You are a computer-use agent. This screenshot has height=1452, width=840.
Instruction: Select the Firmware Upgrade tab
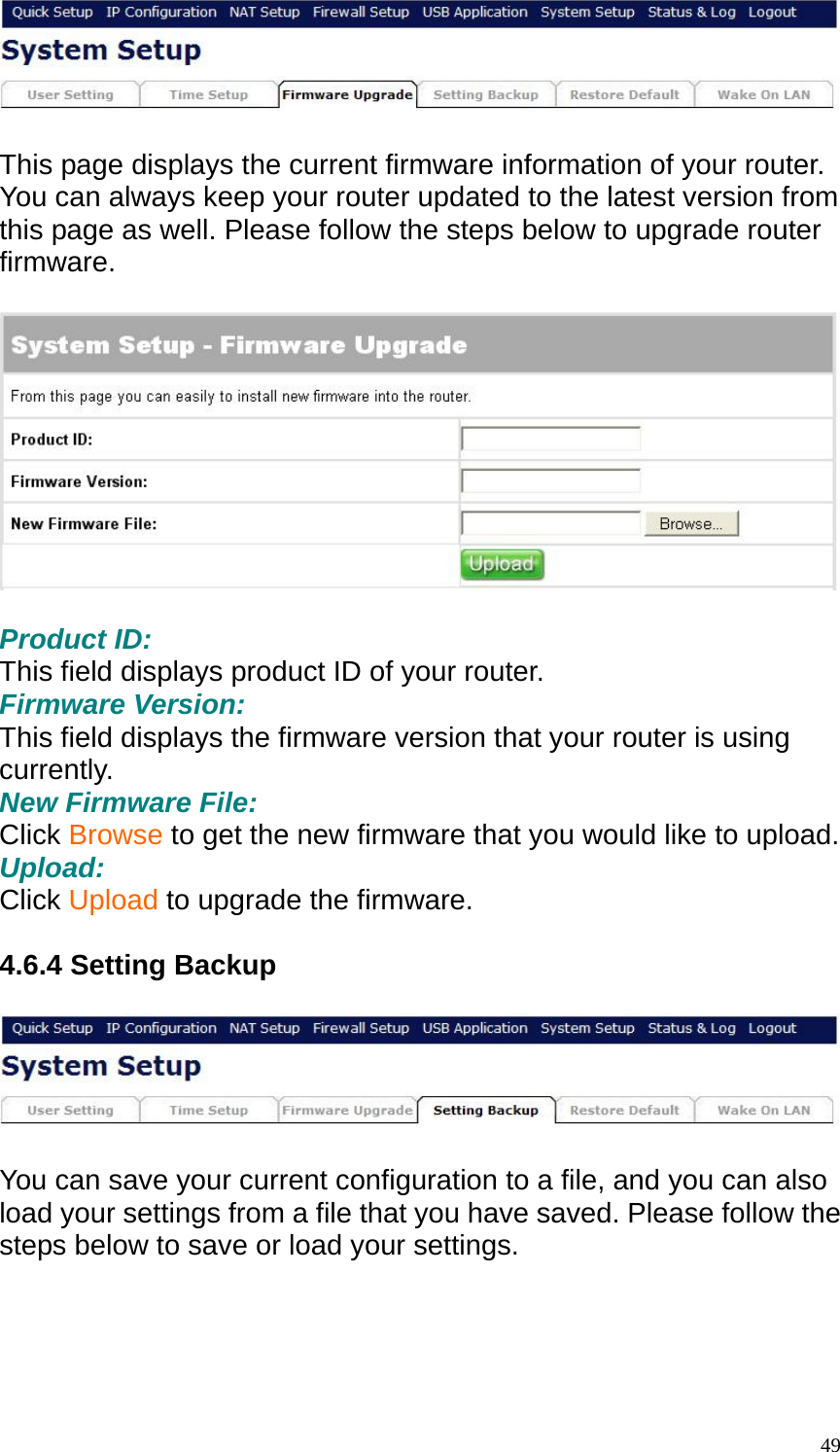(x=347, y=94)
